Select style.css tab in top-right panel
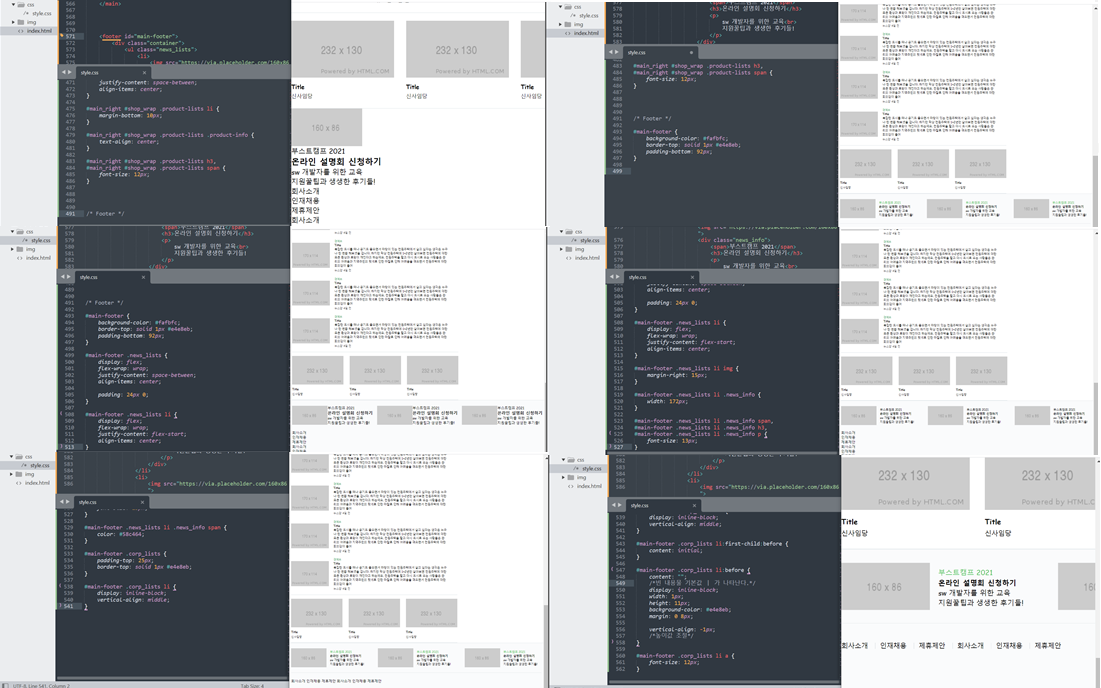The width and height of the screenshot is (1101, 688). point(660,52)
